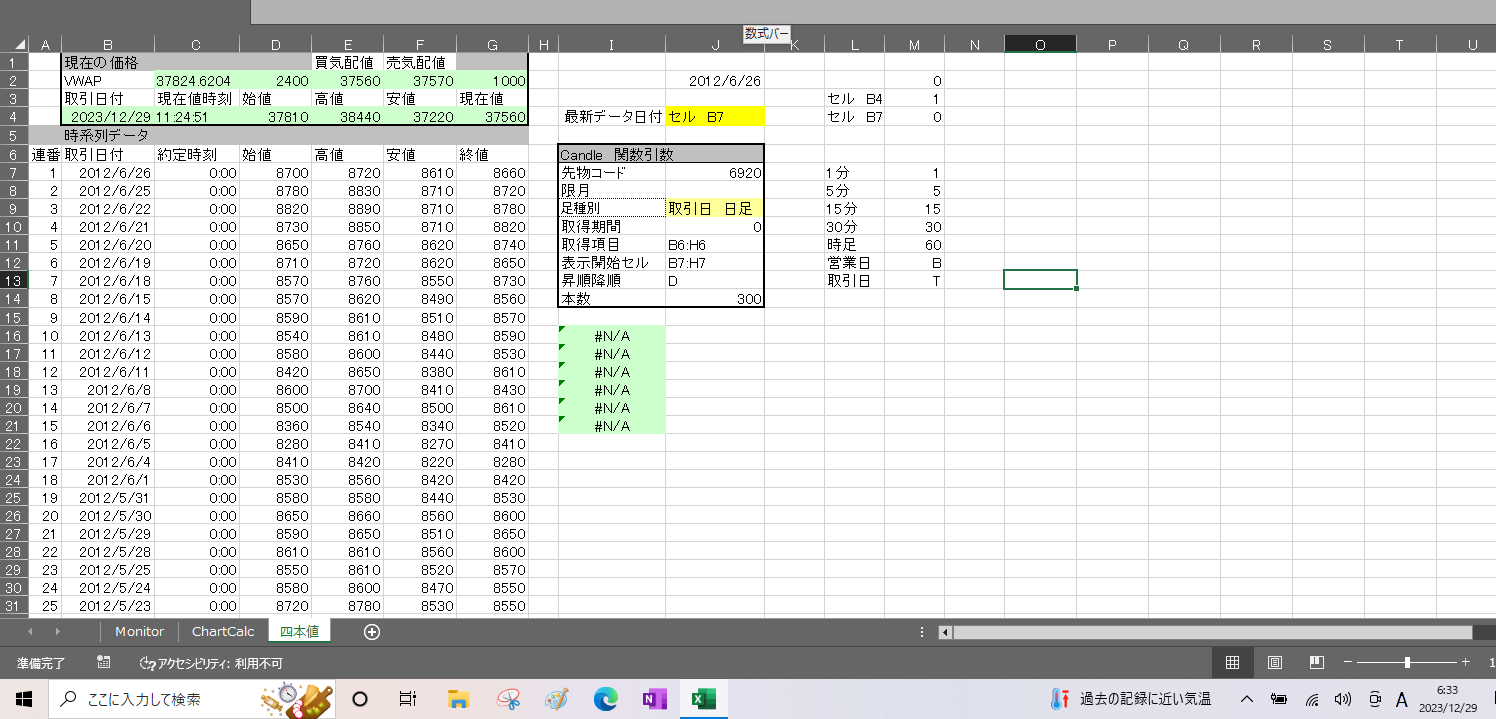Open Microsoft Edge from the taskbar

(x=606, y=699)
